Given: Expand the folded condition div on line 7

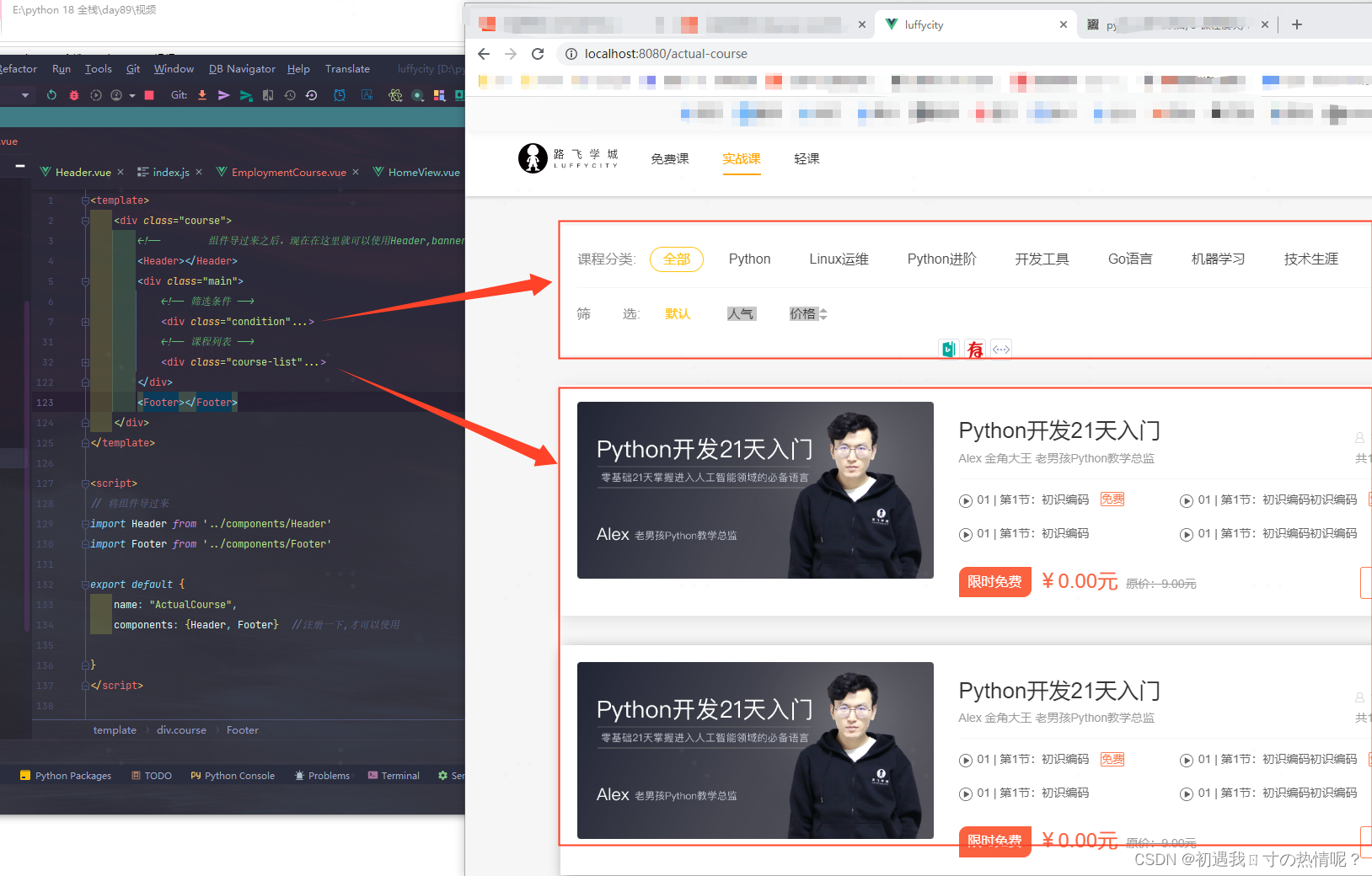Looking at the screenshot, I should point(85,322).
